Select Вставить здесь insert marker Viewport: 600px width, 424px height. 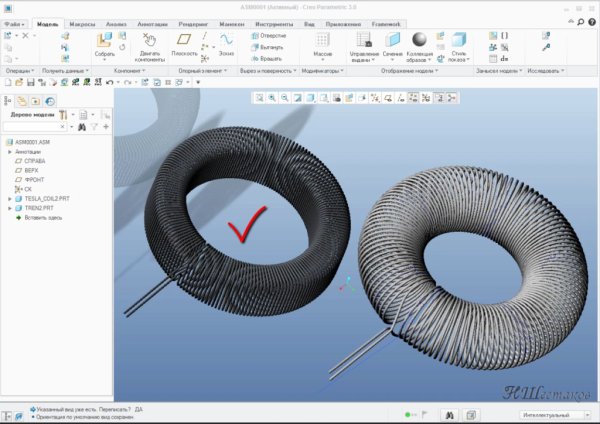[x=39, y=218]
